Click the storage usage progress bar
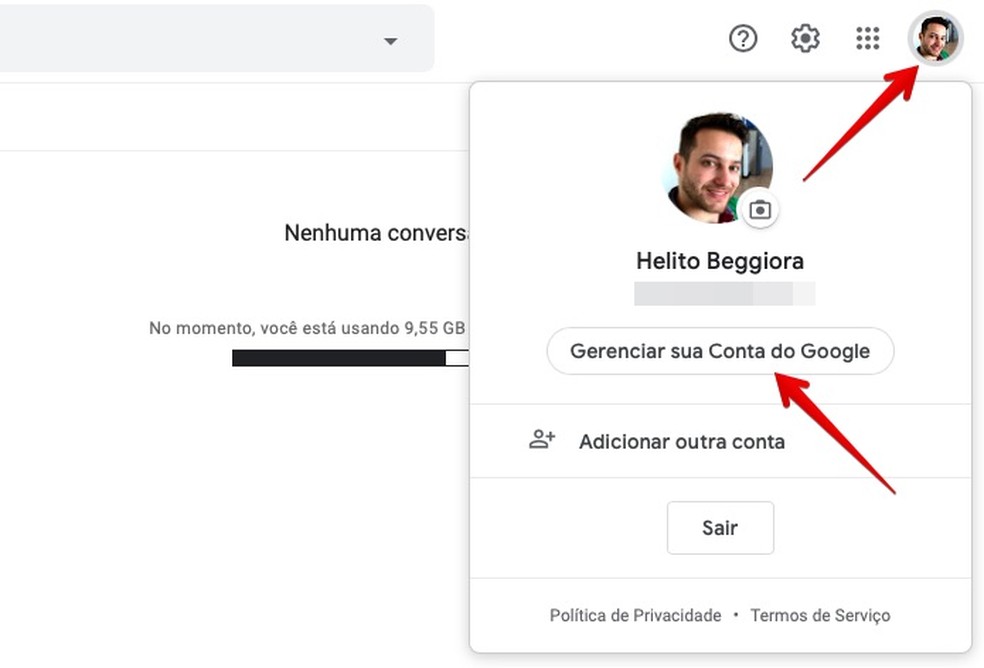 pos(352,357)
